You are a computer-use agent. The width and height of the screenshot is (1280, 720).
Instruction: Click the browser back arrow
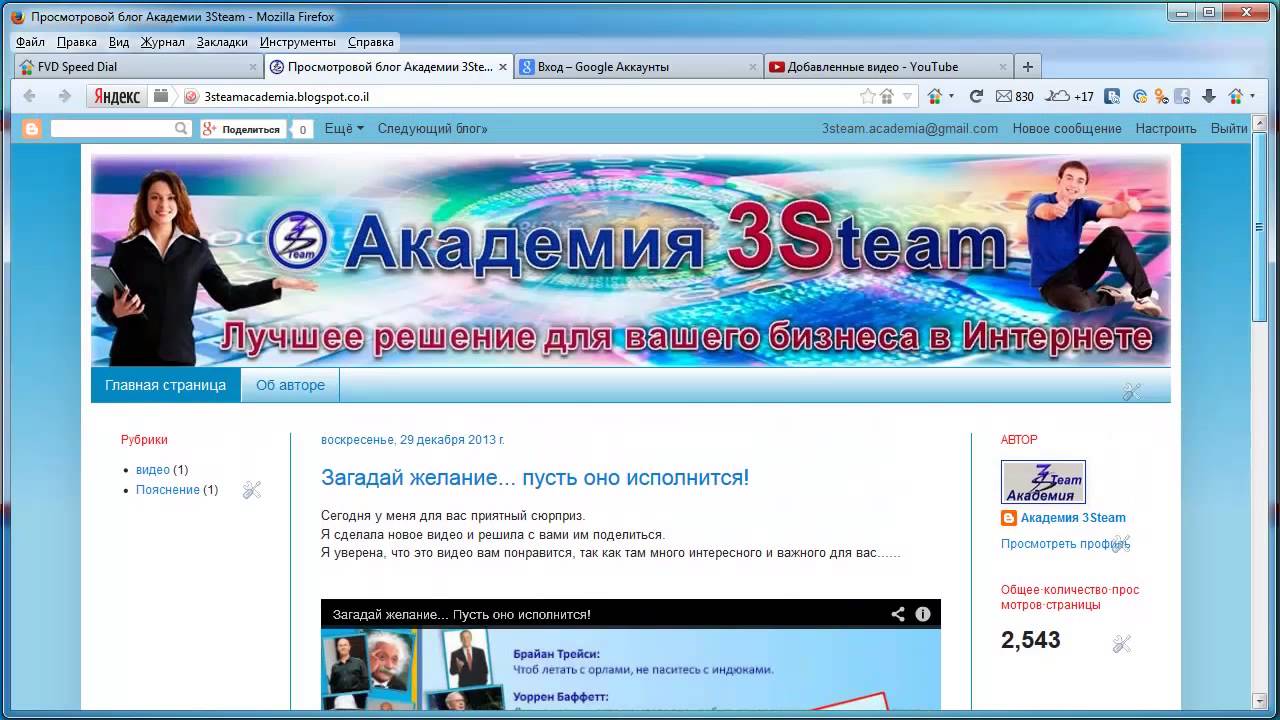(x=30, y=96)
